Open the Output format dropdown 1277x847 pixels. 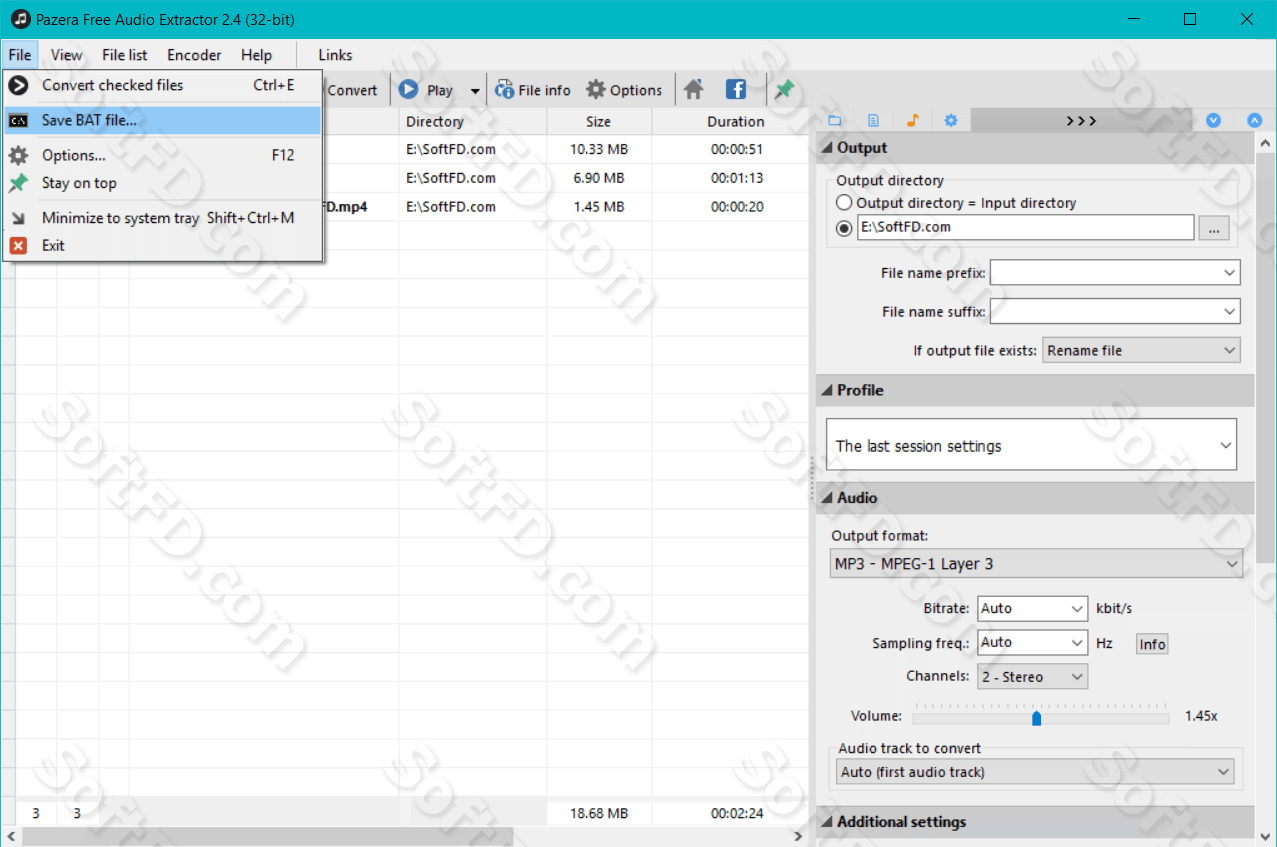[1036, 564]
